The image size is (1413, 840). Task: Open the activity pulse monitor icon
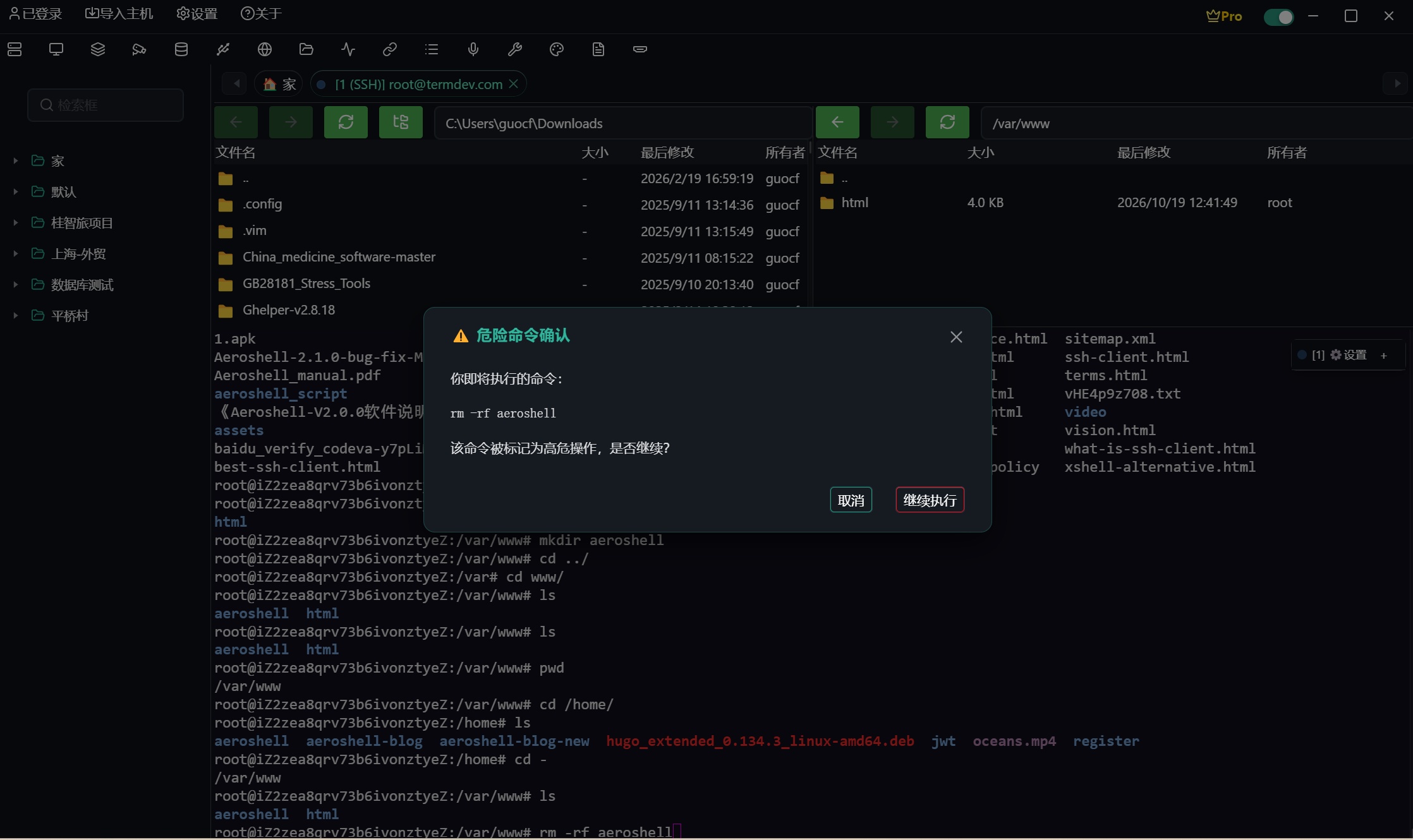click(348, 49)
